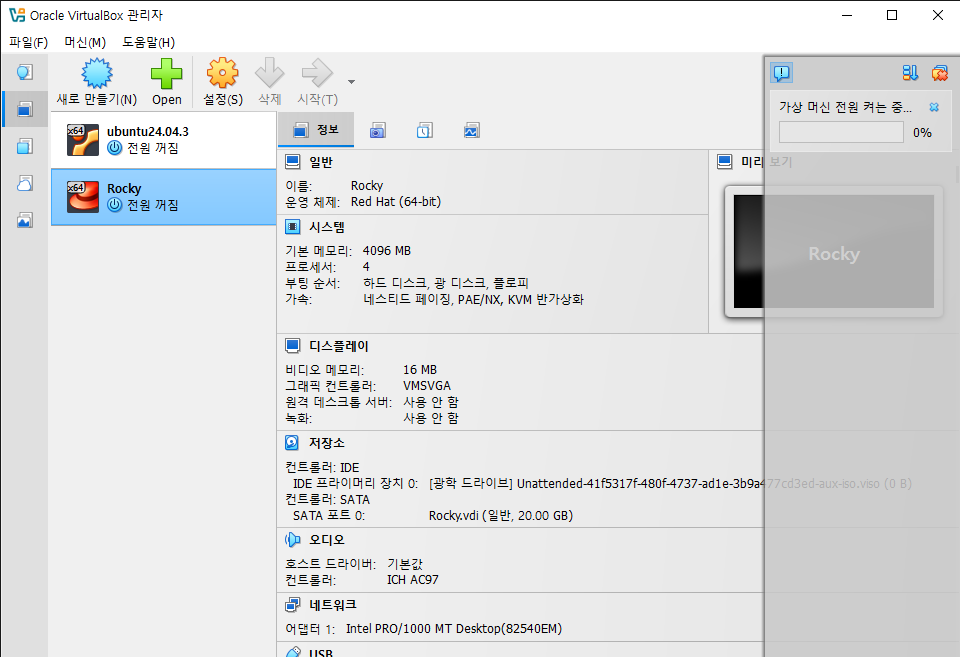Image resolution: width=960 pixels, height=657 pixels.
Task: Click the sort notifications icon in notification panel
Action: 910,73
